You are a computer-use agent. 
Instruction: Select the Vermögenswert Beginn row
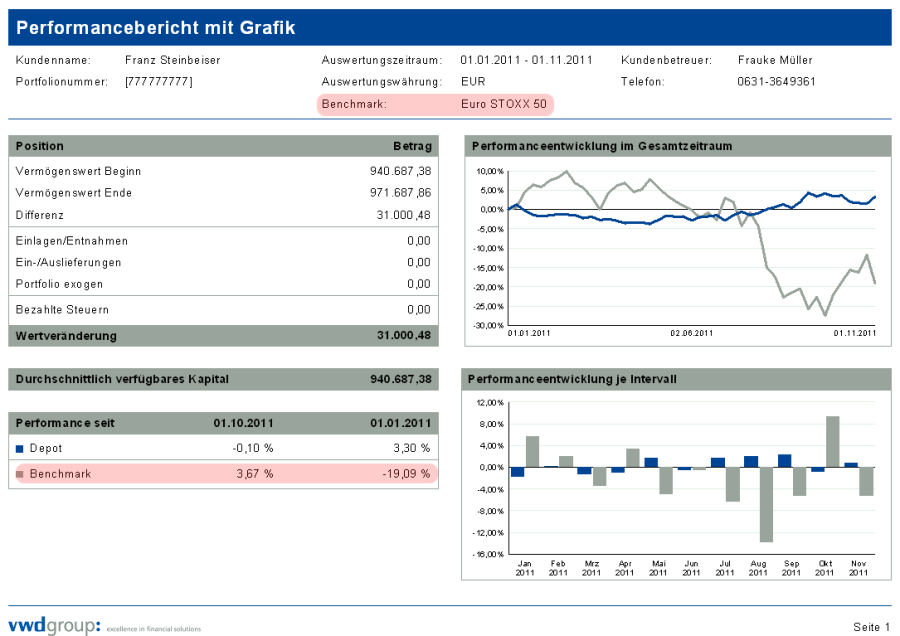(223, 171)
